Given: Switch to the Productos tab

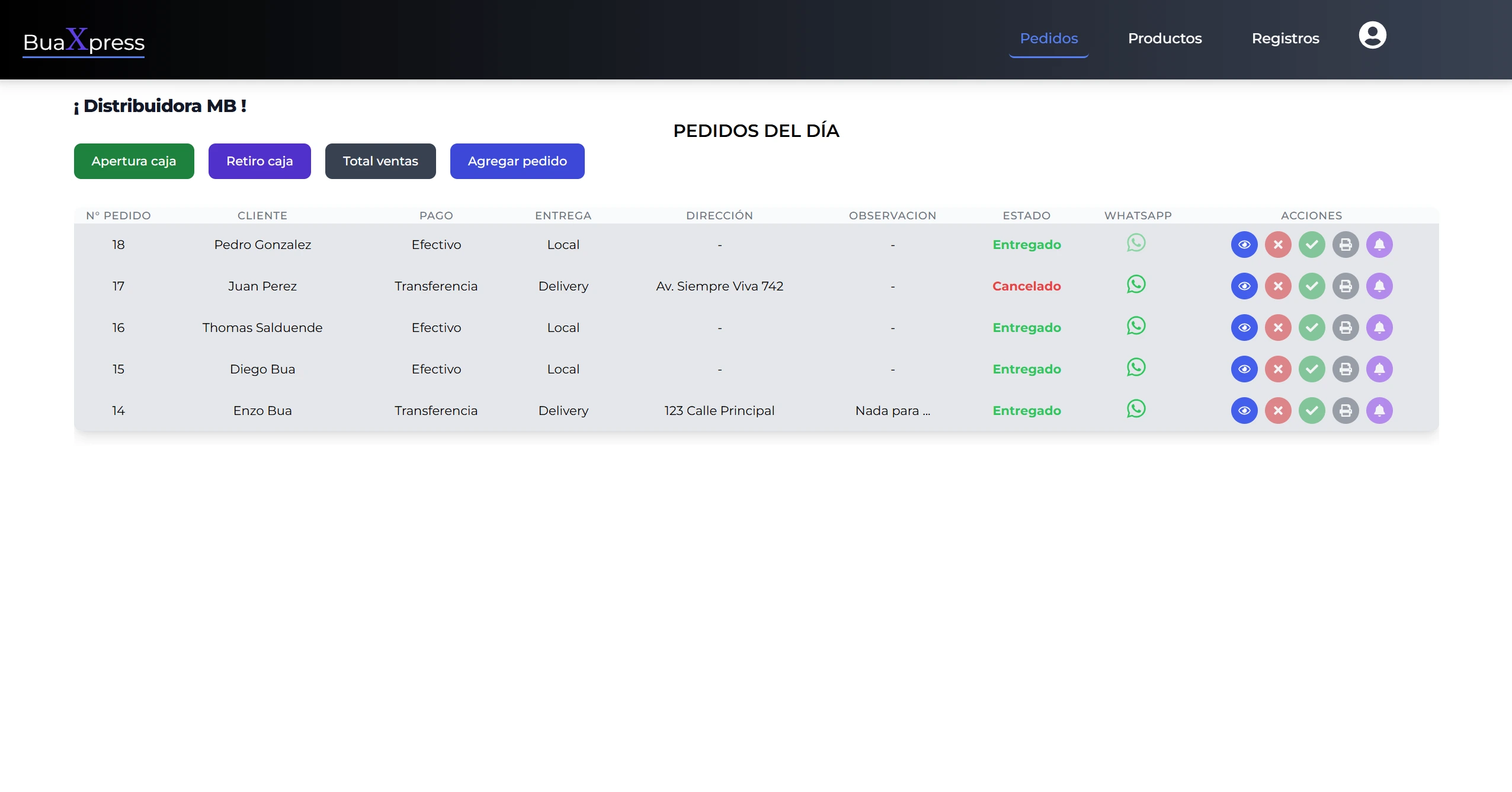Looking at the screenshot, I should [x=1164, y=39].
